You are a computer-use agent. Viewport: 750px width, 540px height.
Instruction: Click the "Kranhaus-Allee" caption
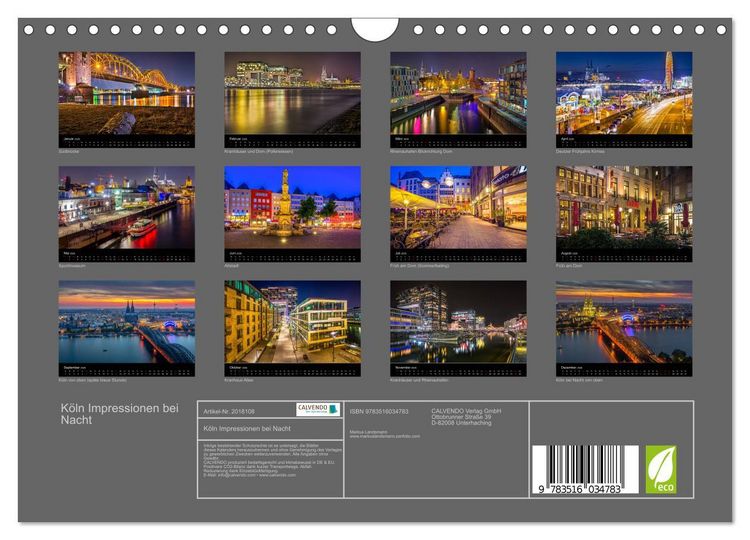[239, 380]
